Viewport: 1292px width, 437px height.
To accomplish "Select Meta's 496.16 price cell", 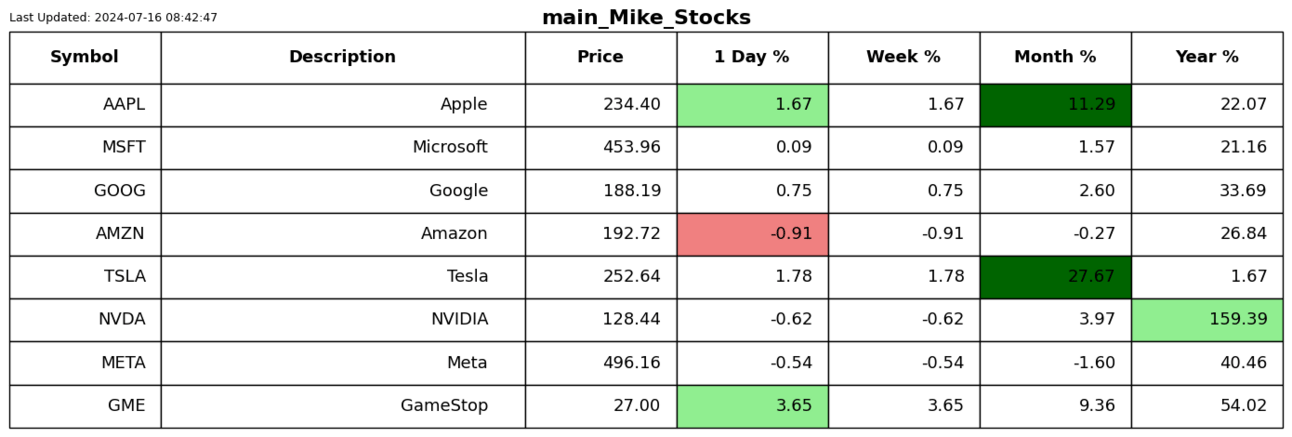I will [601, 363].
